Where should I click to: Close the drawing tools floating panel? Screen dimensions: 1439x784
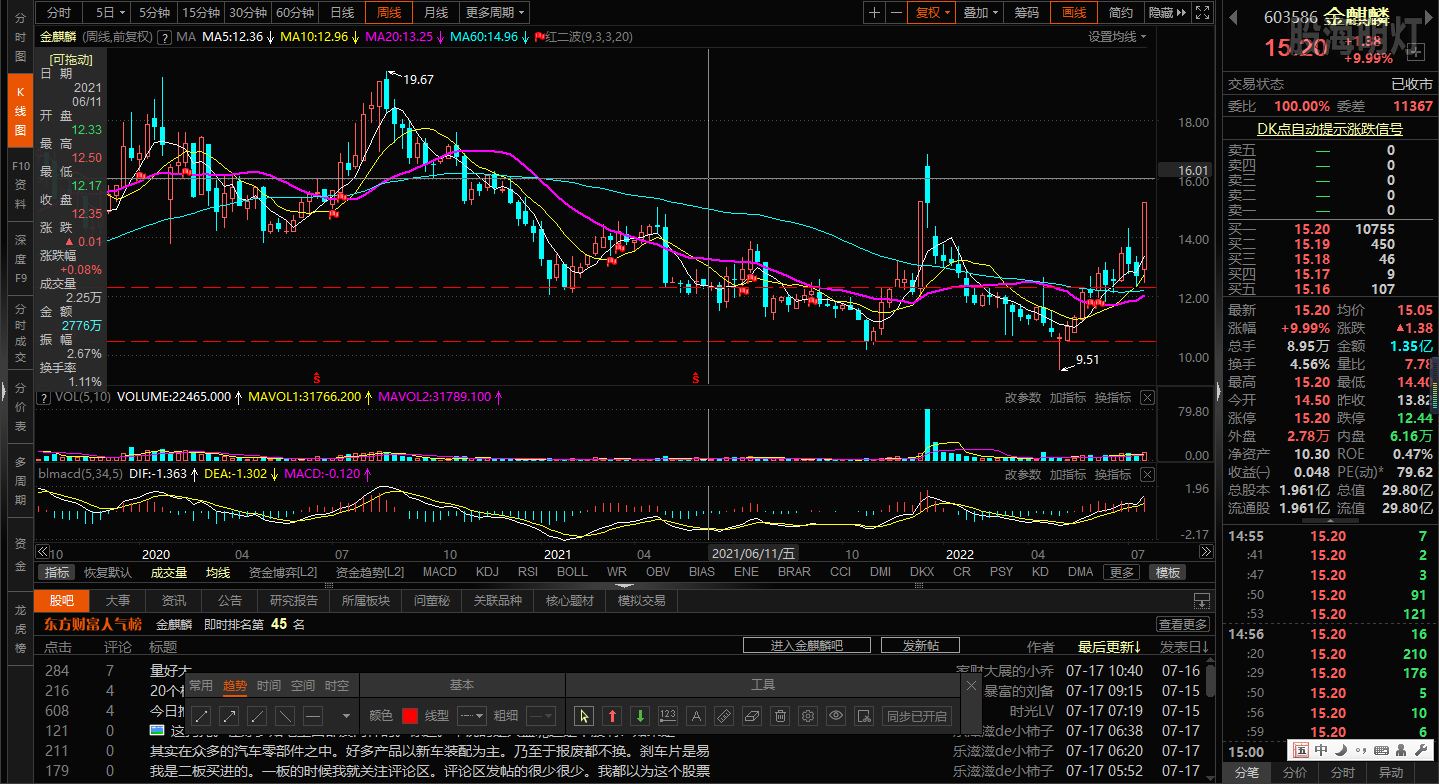point(970,685)
